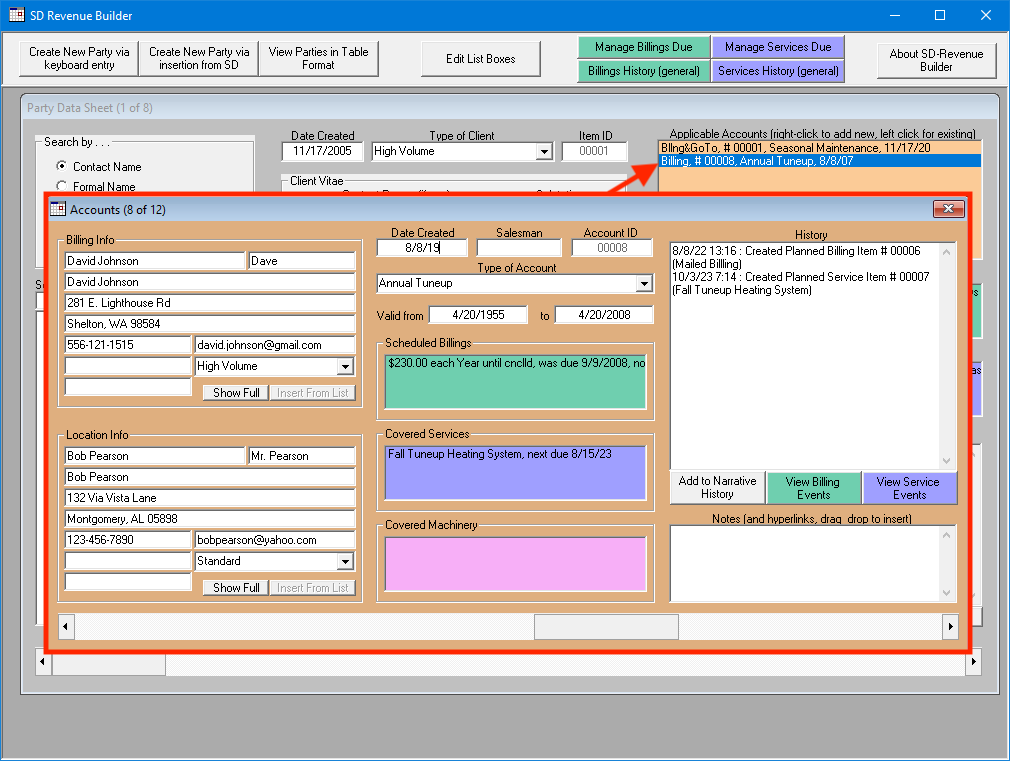
Task: Click inside the Salesman input field
Action: pos(519,246)
